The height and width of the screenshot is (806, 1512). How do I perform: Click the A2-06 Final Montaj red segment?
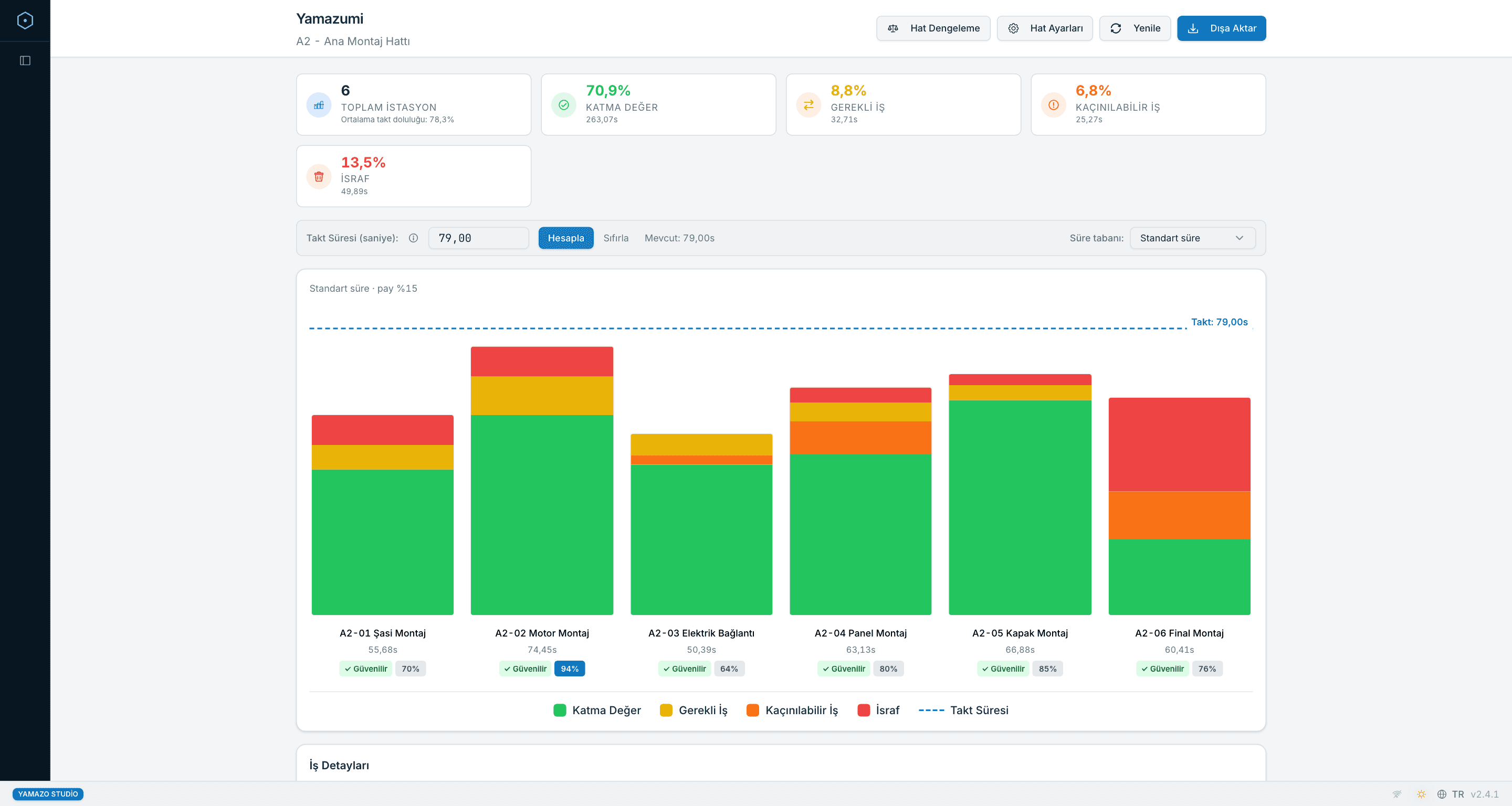click(1179, 444)
